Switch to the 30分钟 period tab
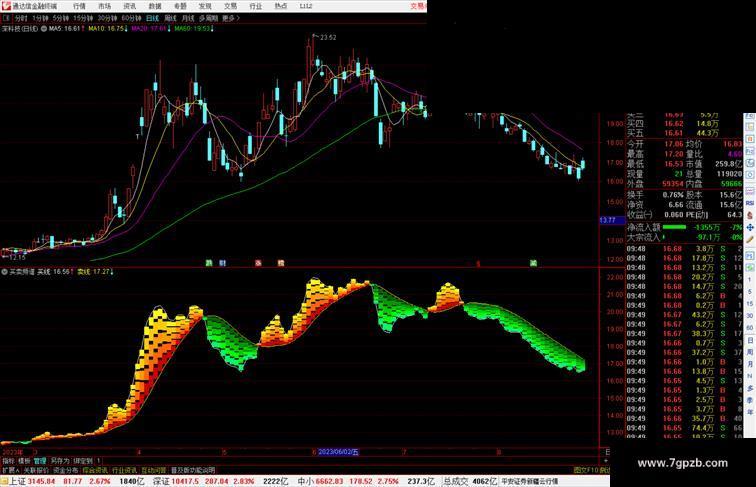The image size is (756, 487). click(x=107, y=18)
